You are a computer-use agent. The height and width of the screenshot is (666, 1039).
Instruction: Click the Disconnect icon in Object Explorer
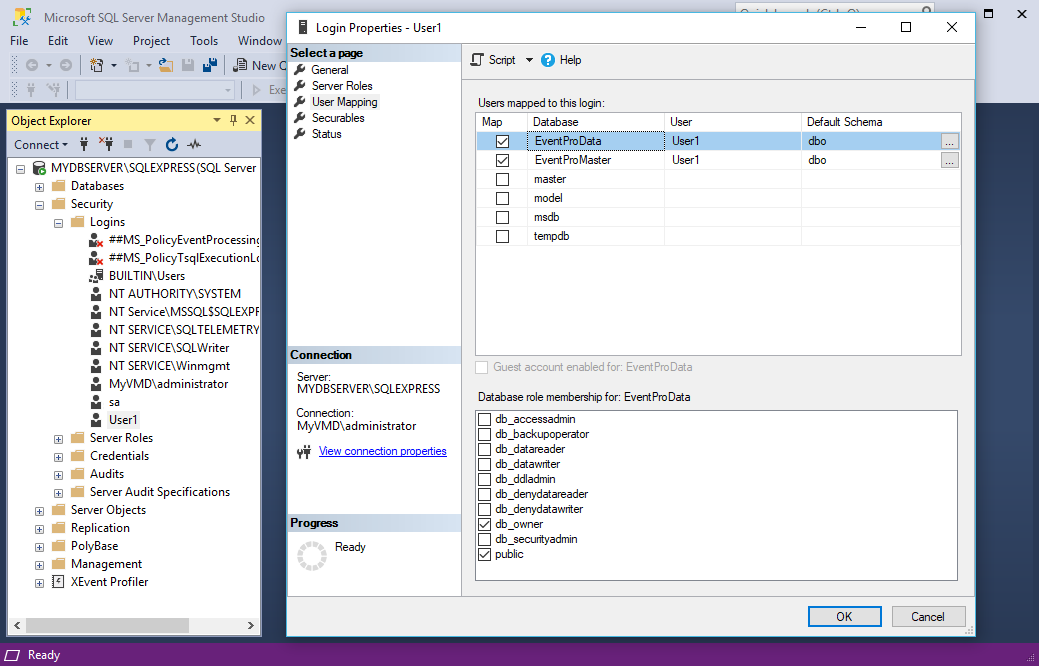(106, 144)
